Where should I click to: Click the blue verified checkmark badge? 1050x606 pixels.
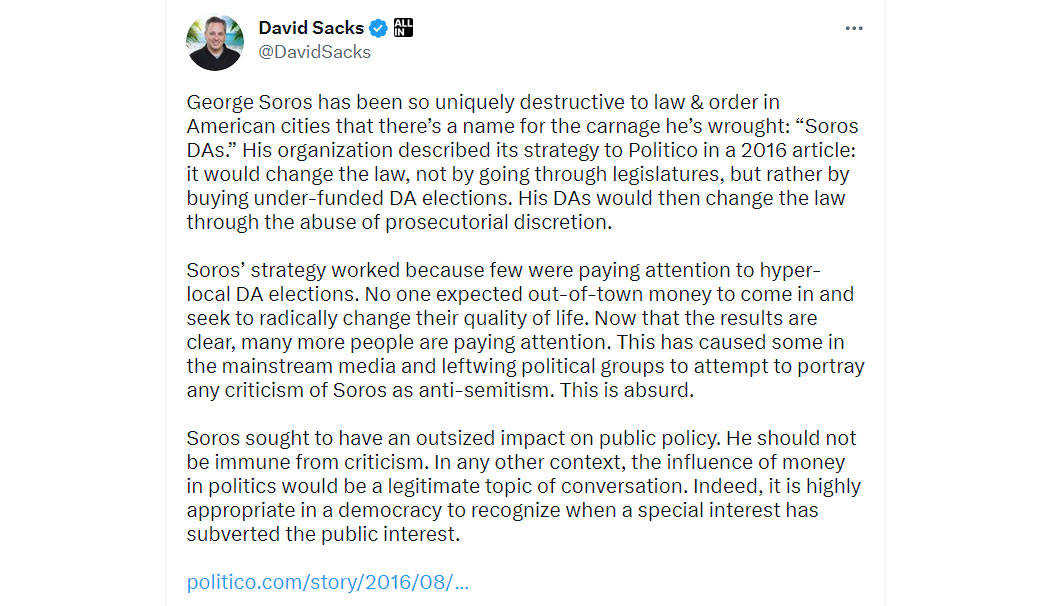point(378,28)
